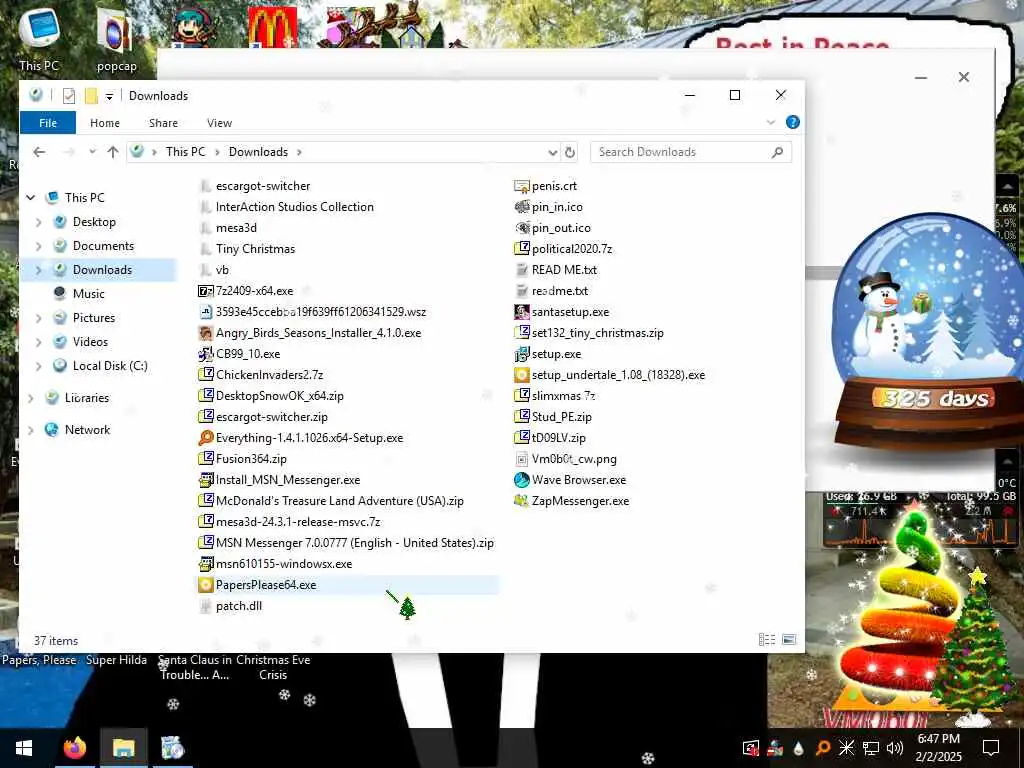This screenshot has width=1024, height=768.
Task: Expand the Desktop tree node
Action: click(x=39, y=222)
